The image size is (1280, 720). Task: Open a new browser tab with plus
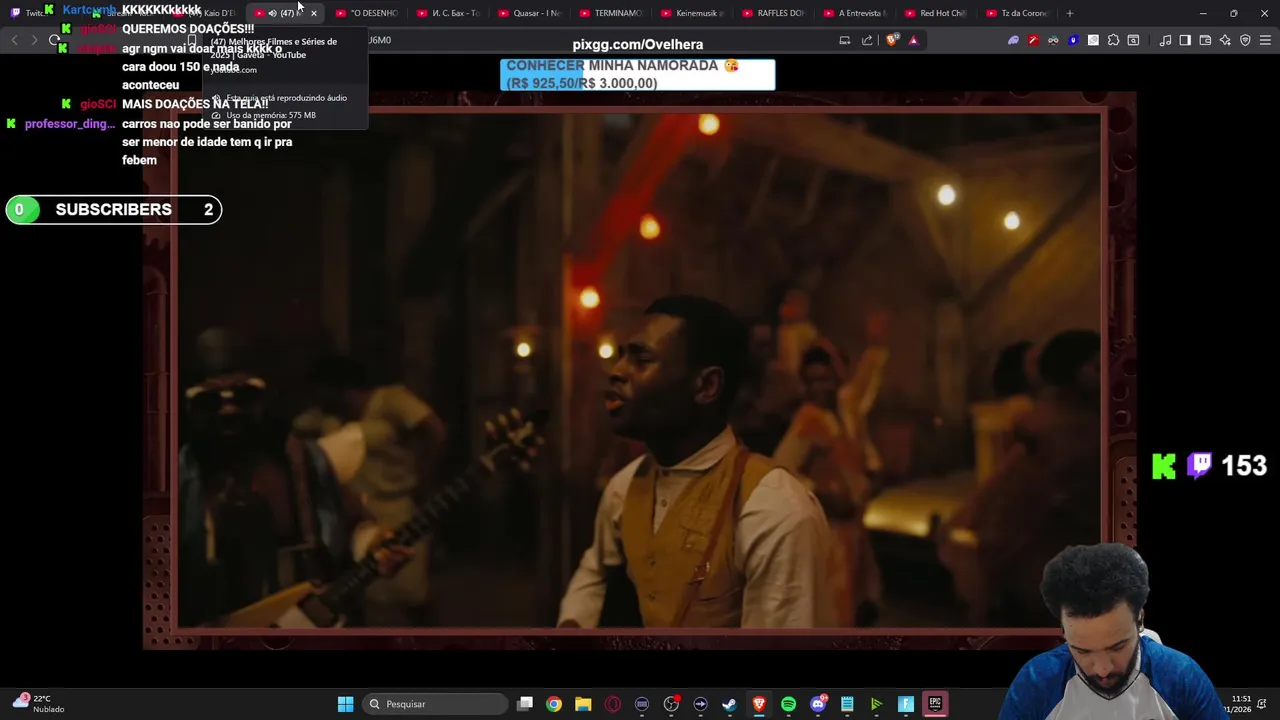click(x=1070, y=13)
